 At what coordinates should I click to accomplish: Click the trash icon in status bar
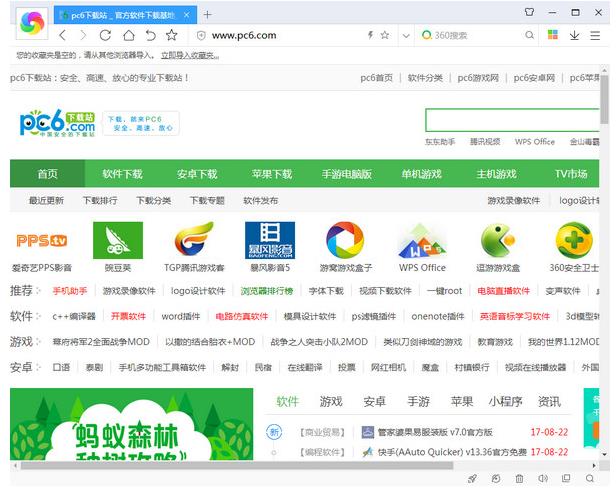tap(519, 479)
